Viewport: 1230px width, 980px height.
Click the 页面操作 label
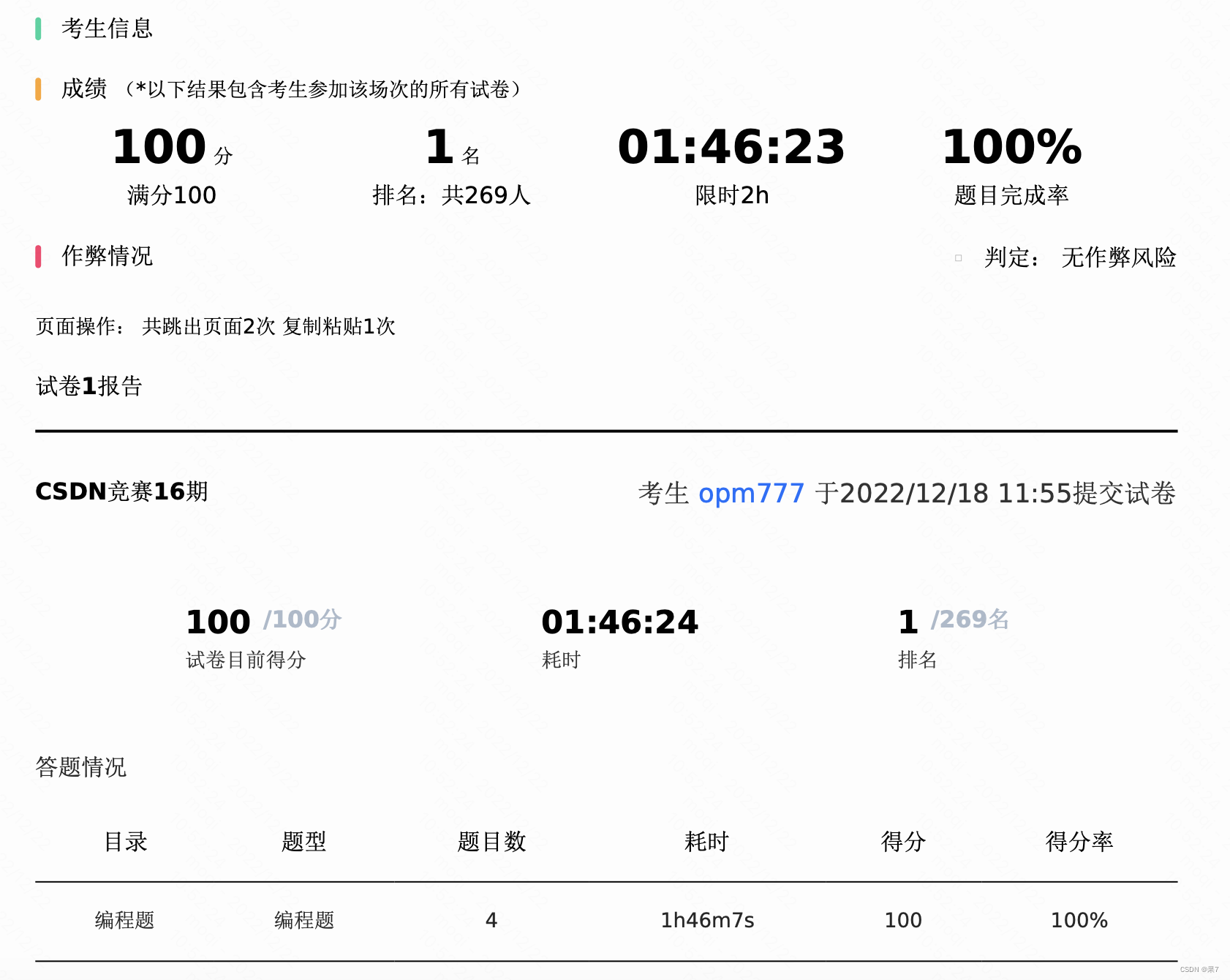80,326
